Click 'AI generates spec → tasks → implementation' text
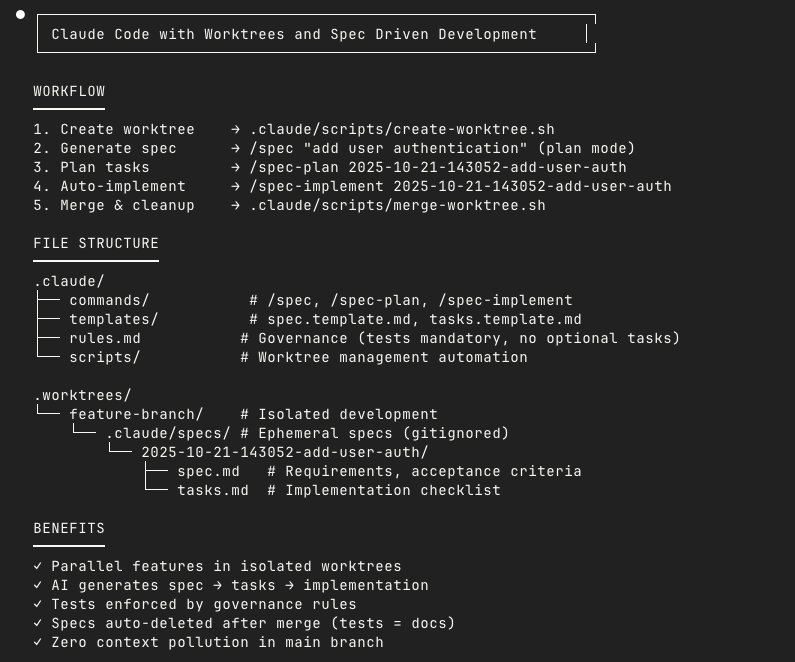The image size is (795, 662). click(240, 585)
